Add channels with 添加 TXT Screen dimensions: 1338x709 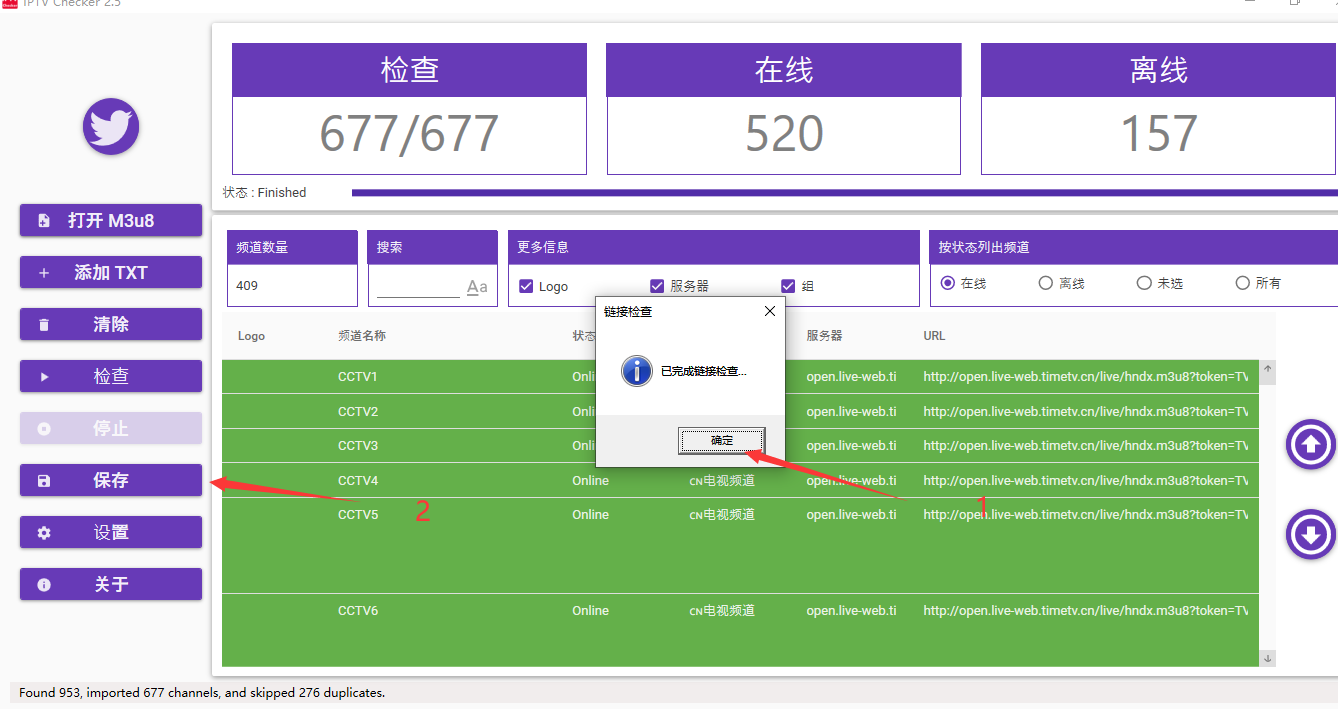pos(111,272)
